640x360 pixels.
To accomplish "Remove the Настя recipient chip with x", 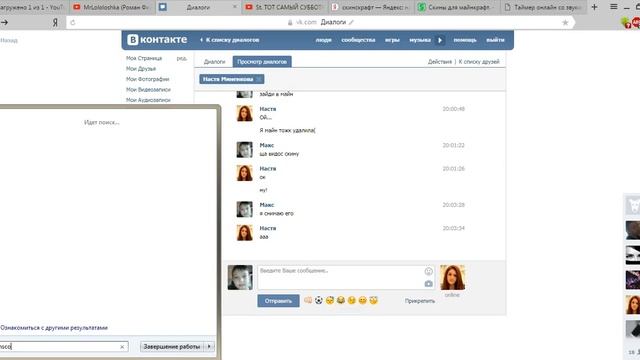I will point(259,79).
